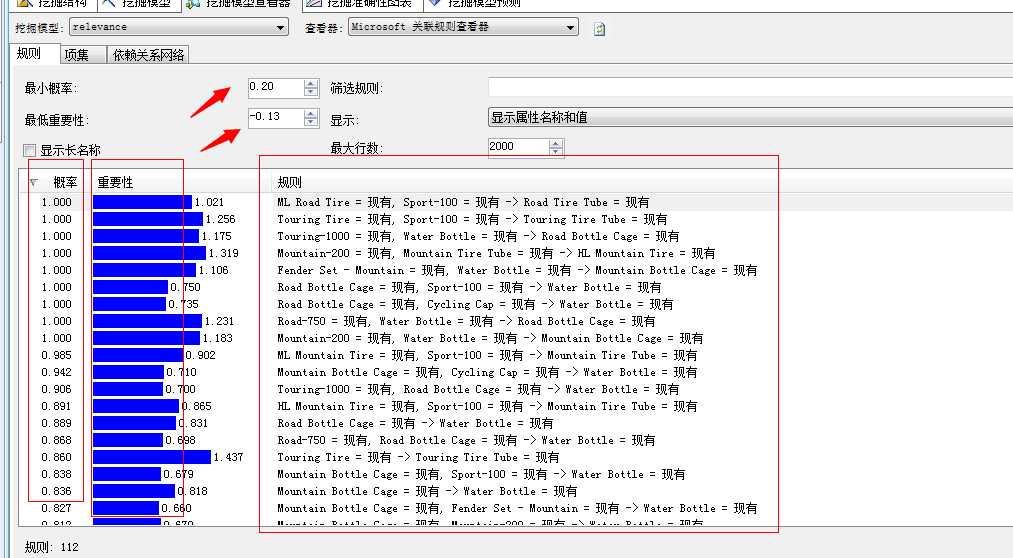Image resolution: width=1013 pixels, height=558 pixels.
Task: Refresh the viewer content icon
Action: pos(599,29)
